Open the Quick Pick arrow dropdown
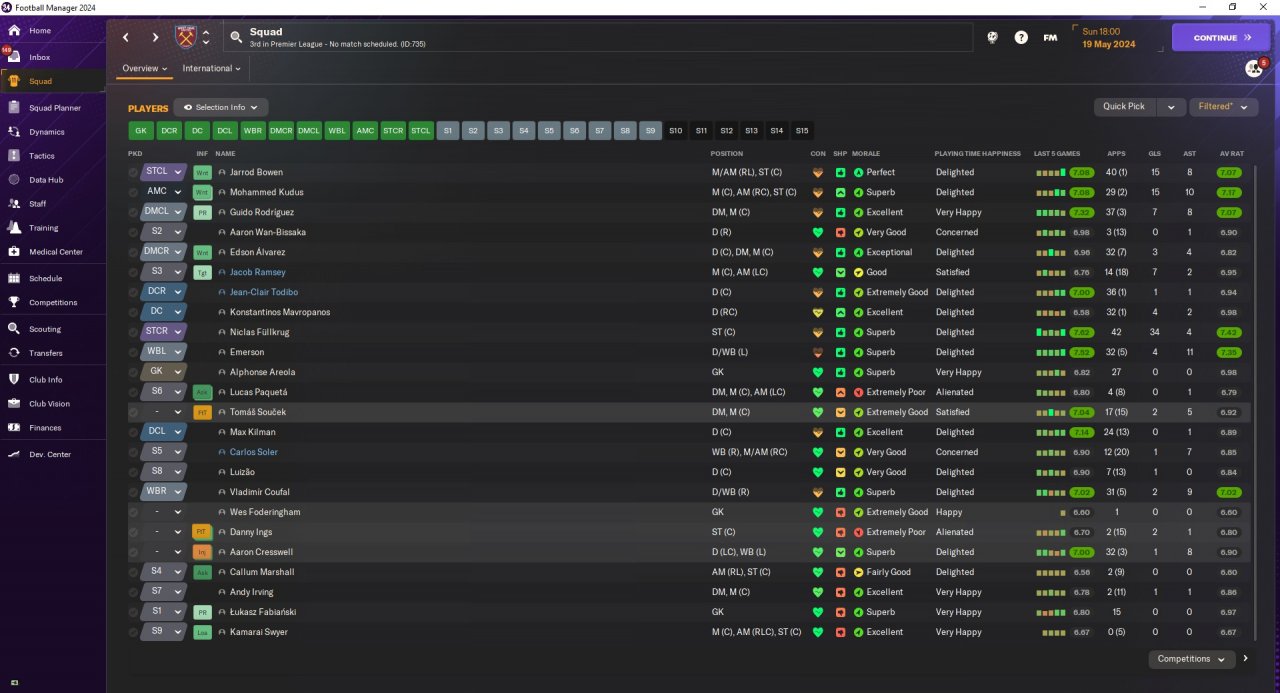The image size is (1280, 693). coord(1171,107)
